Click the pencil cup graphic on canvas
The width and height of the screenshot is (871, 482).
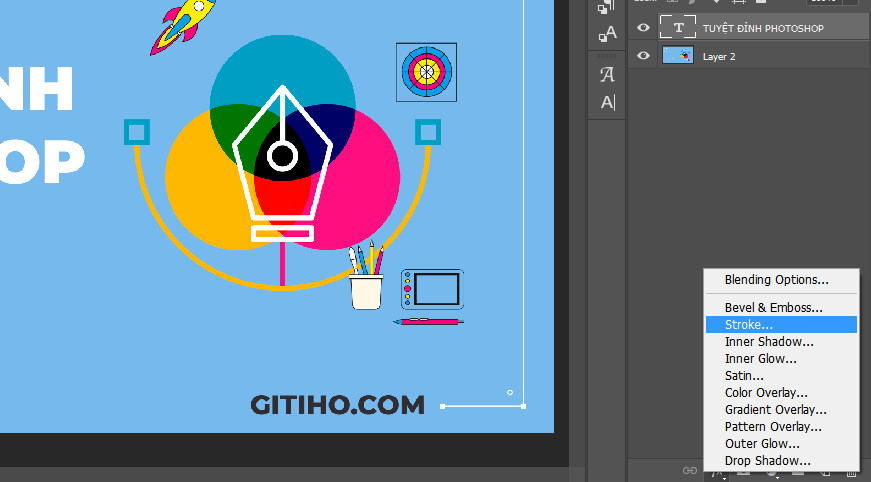click(x=367, y=276)
